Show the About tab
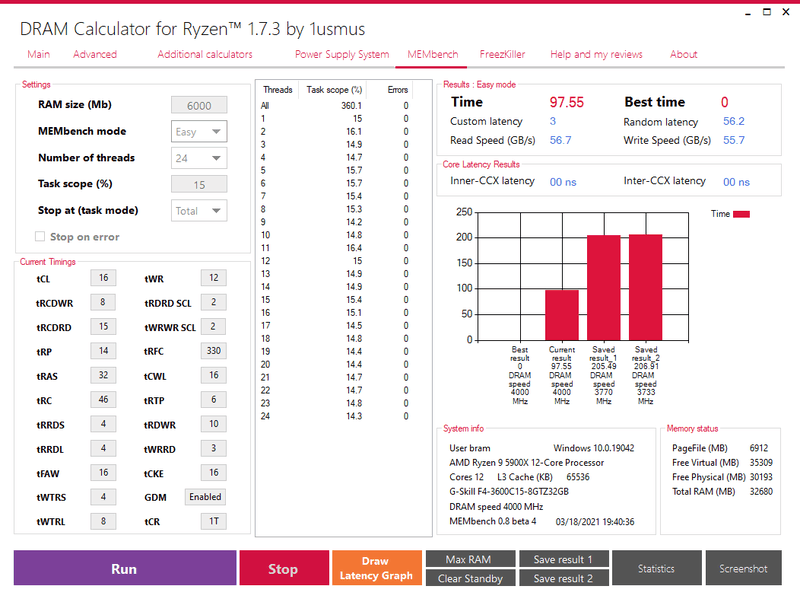 [x=683, y=54]
